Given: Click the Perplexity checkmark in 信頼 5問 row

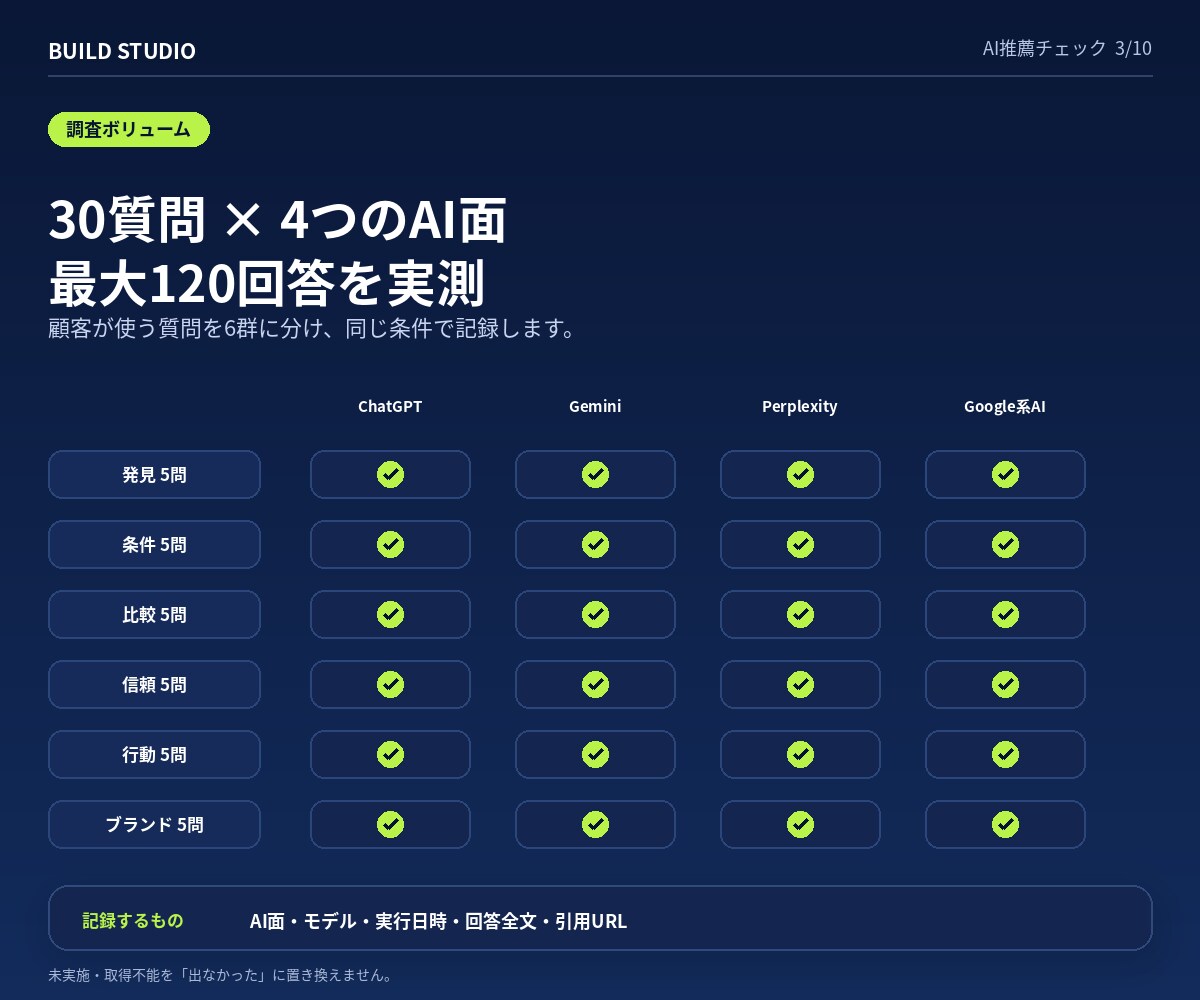Looking at the screenshot, I should [x=800, y=684].
